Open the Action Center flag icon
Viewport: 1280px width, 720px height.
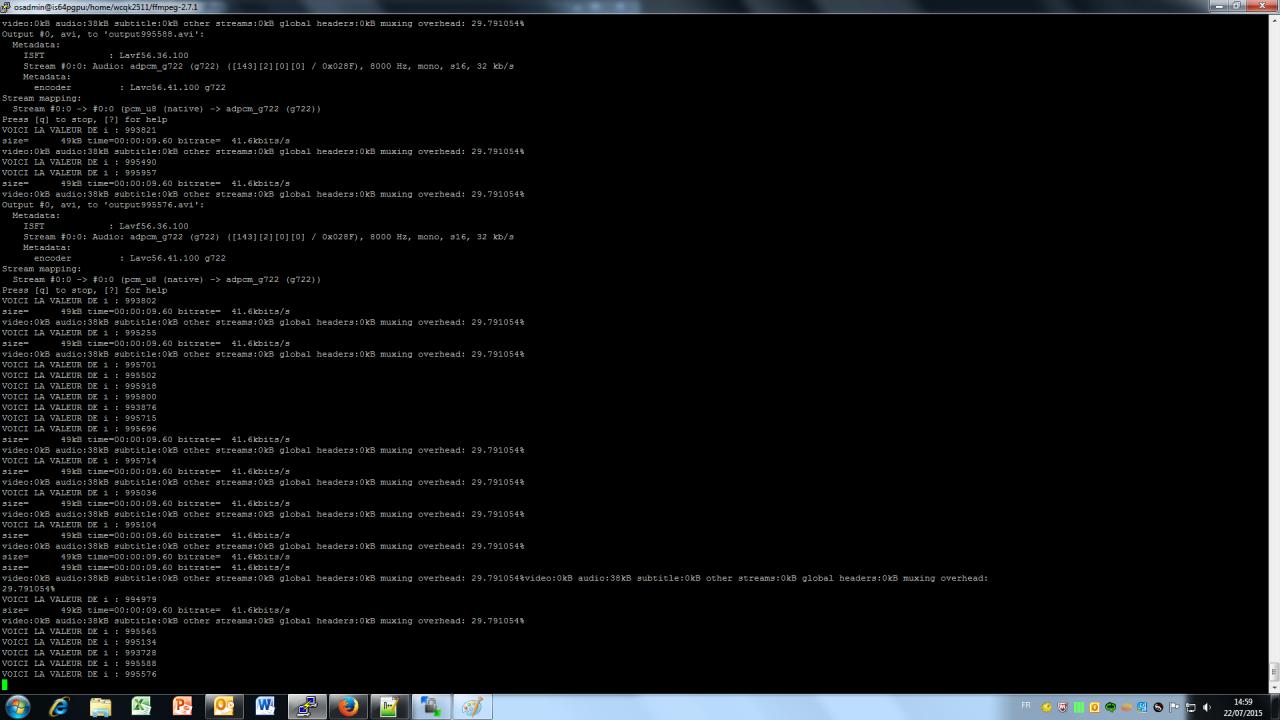(x=1174, y=707)
